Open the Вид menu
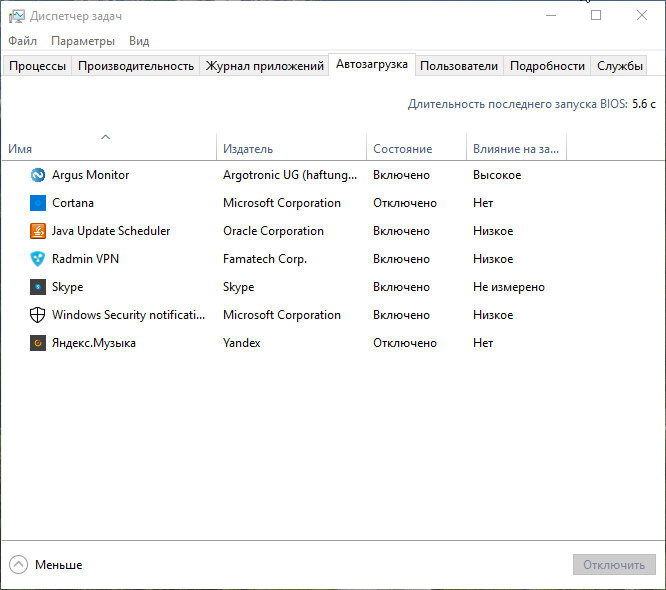The image size is (666, 590). [x=139, y=41]
